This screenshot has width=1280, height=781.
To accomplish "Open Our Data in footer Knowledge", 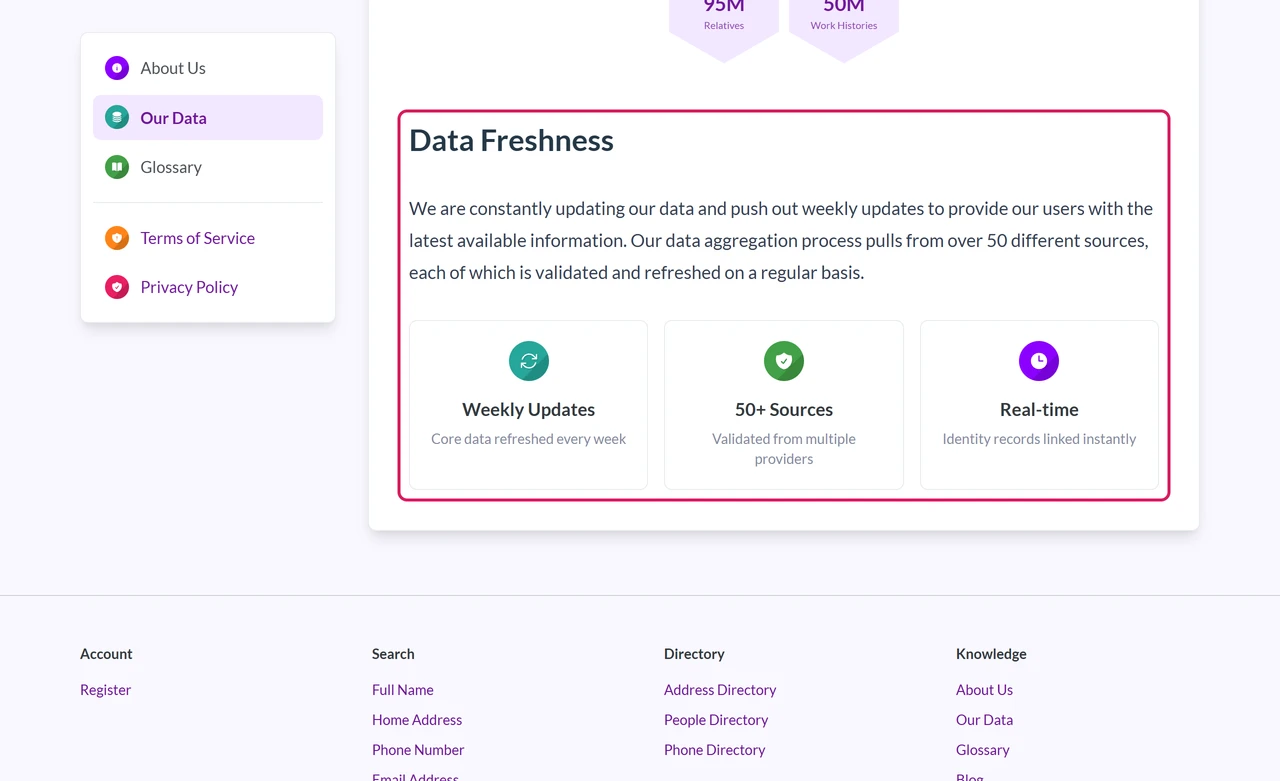I will pos(985,720).
